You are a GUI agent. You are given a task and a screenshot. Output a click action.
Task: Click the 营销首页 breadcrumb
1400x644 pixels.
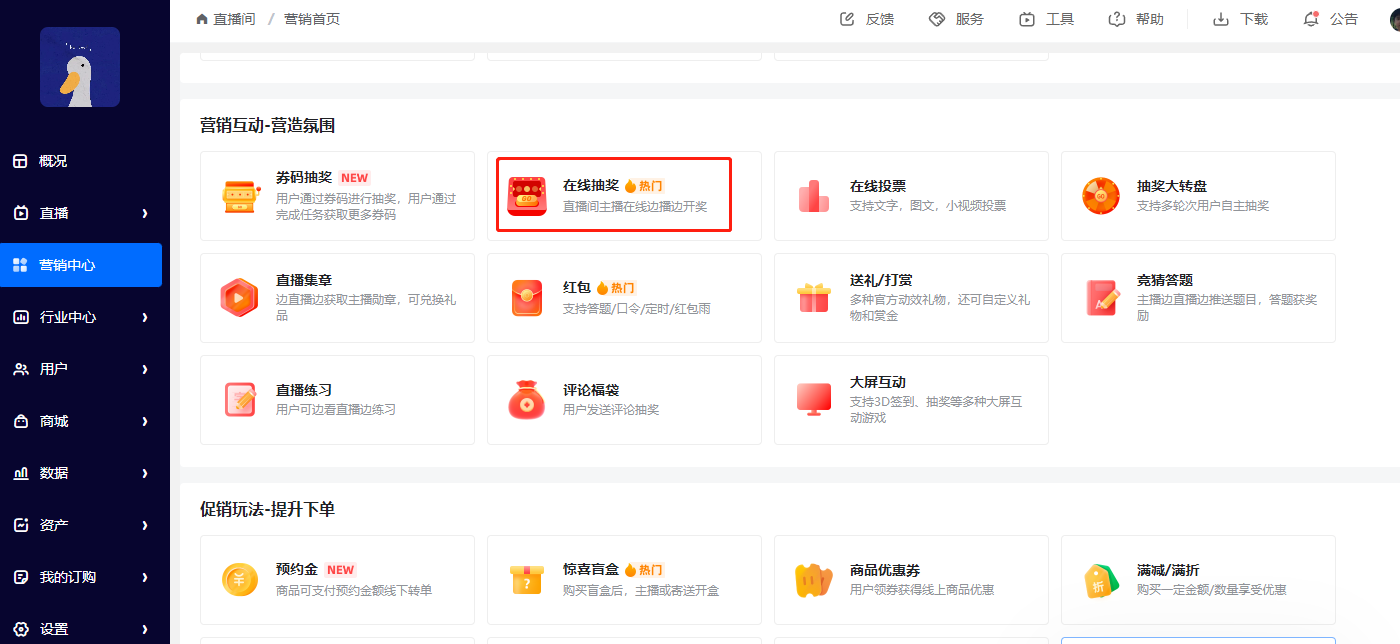(312, 19)
